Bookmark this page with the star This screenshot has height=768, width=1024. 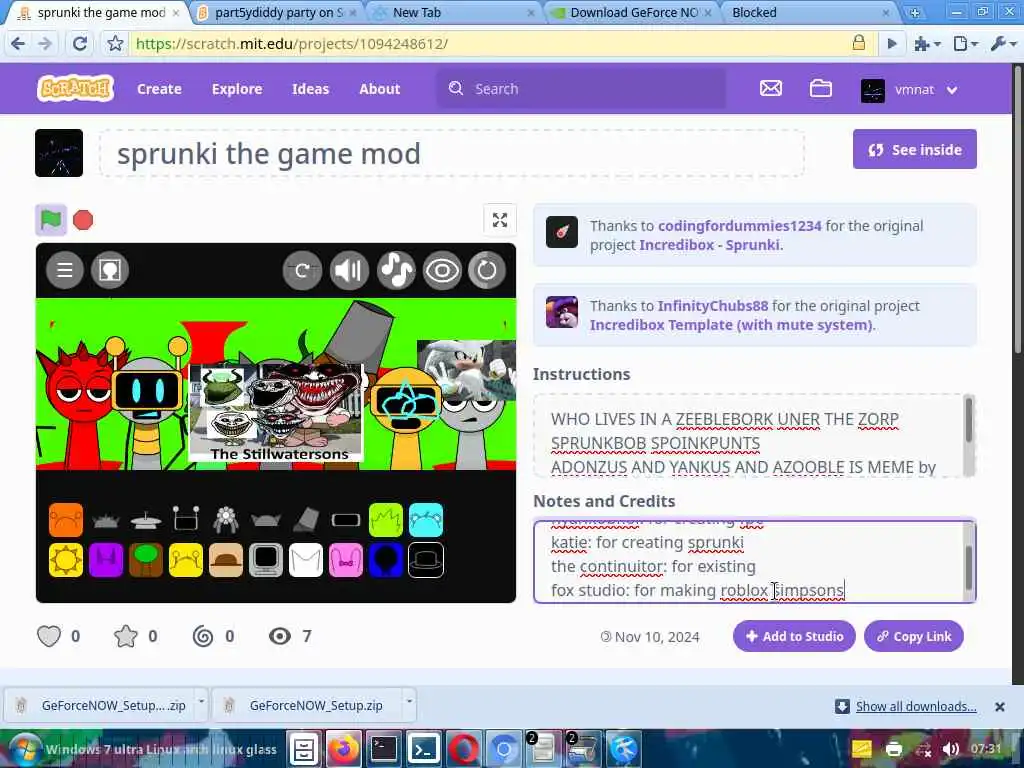(x=115, y=44)
